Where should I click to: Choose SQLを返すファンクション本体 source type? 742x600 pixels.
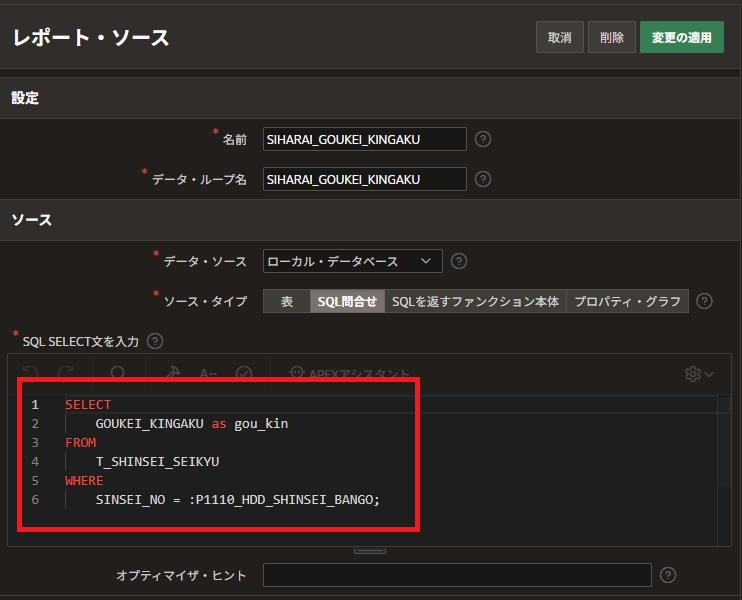click(x=475, y=301)
